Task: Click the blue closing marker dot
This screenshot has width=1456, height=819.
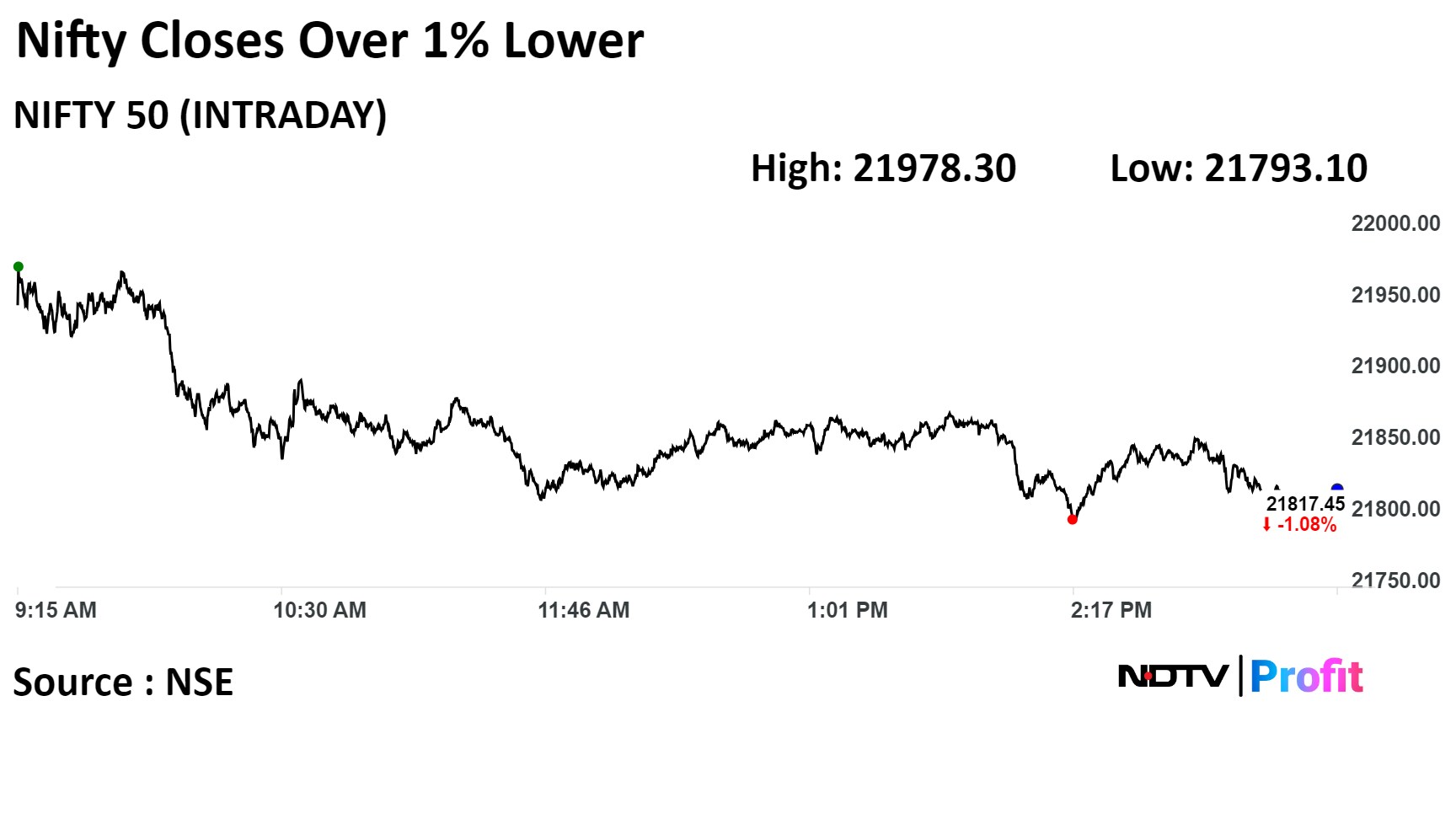Action: [x=1336, y=489]
